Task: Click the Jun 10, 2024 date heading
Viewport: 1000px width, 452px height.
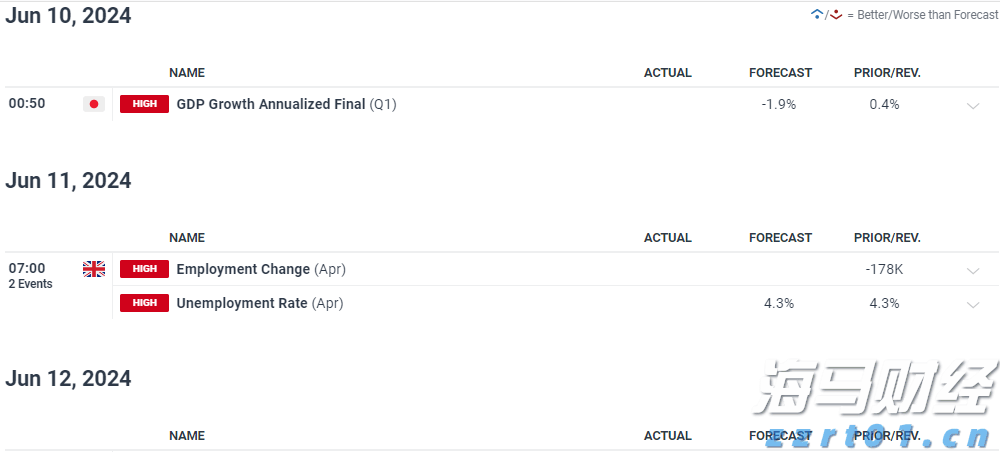Action: point(68,16)
